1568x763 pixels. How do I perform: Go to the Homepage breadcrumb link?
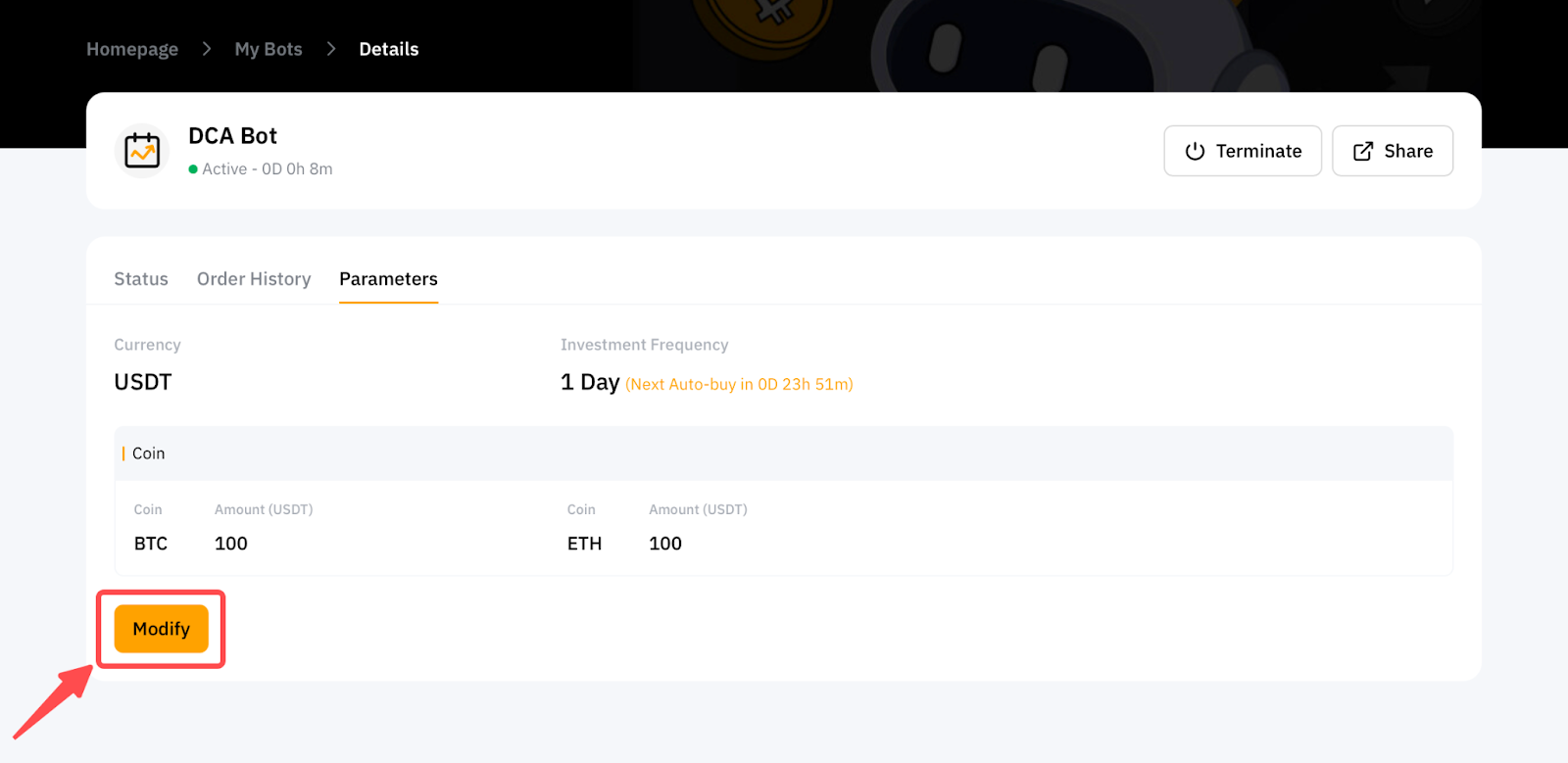pyautogui.click(x=132, y=49)
